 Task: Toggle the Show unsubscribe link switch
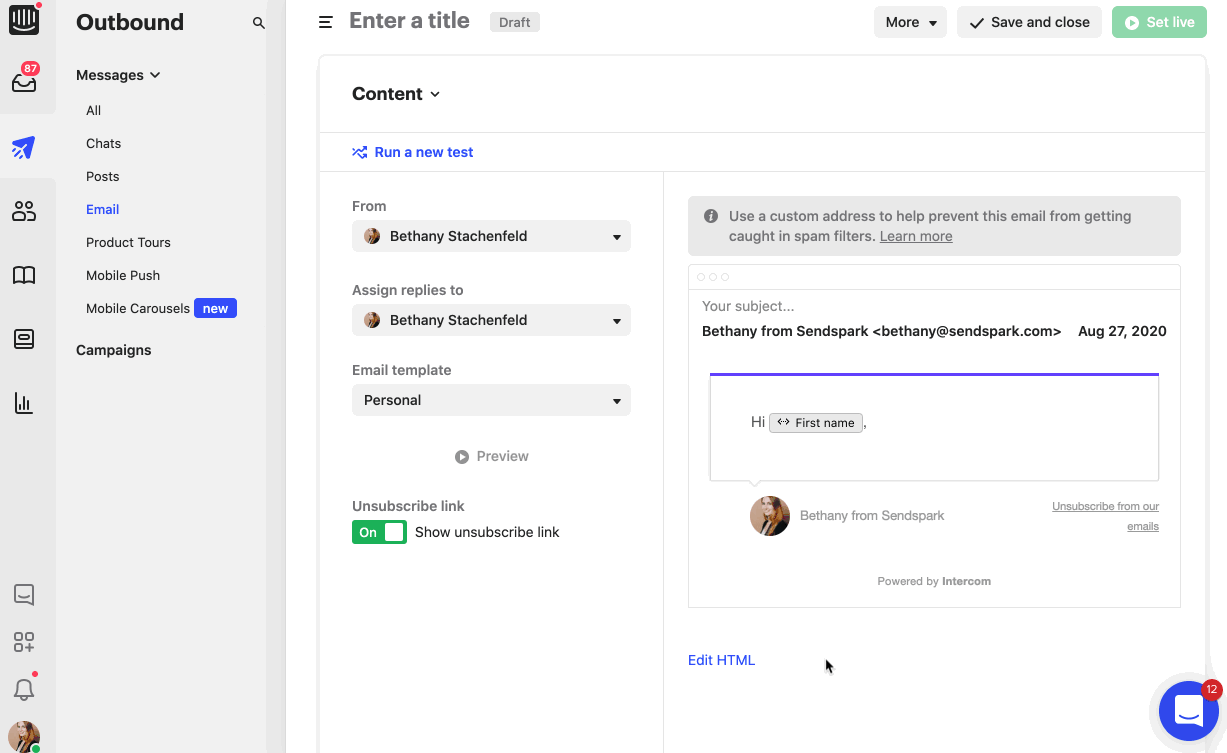tap(379, 532)
